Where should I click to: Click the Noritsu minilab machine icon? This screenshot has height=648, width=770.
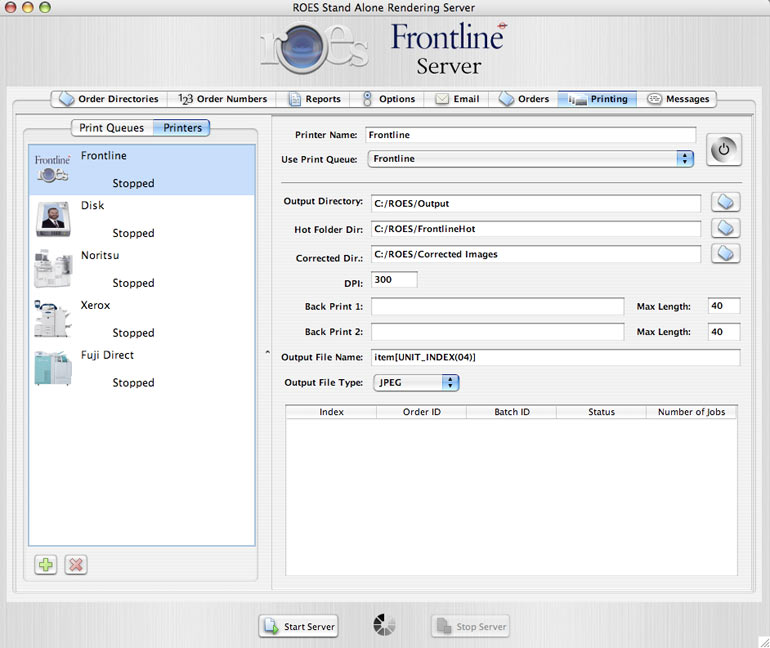(53, 269)
